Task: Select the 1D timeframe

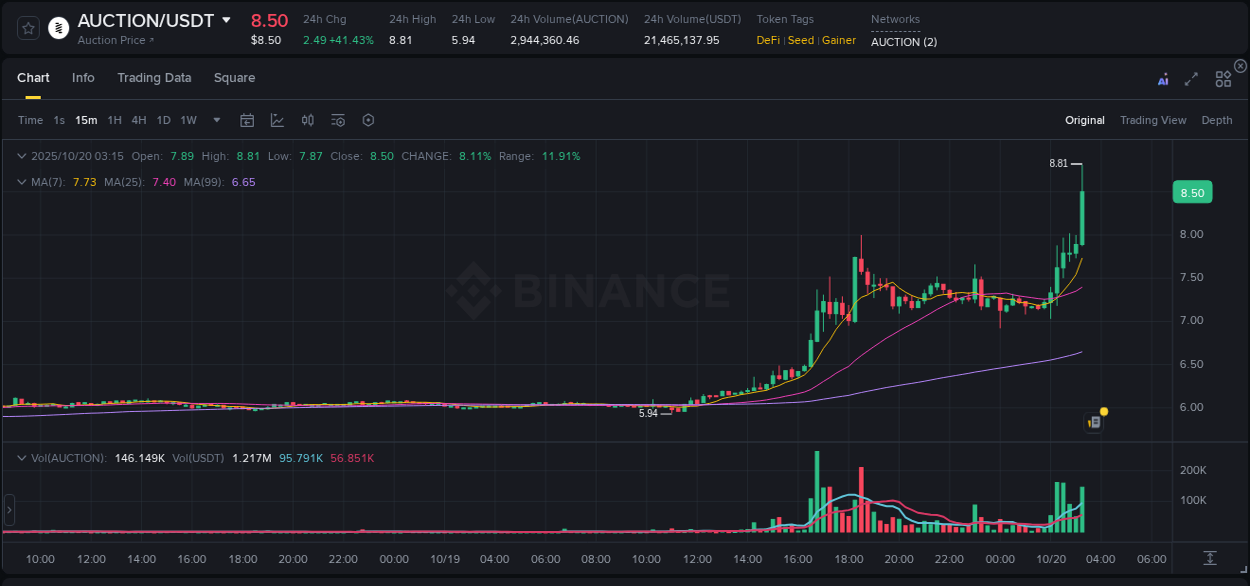Action: tap(163, 120)
